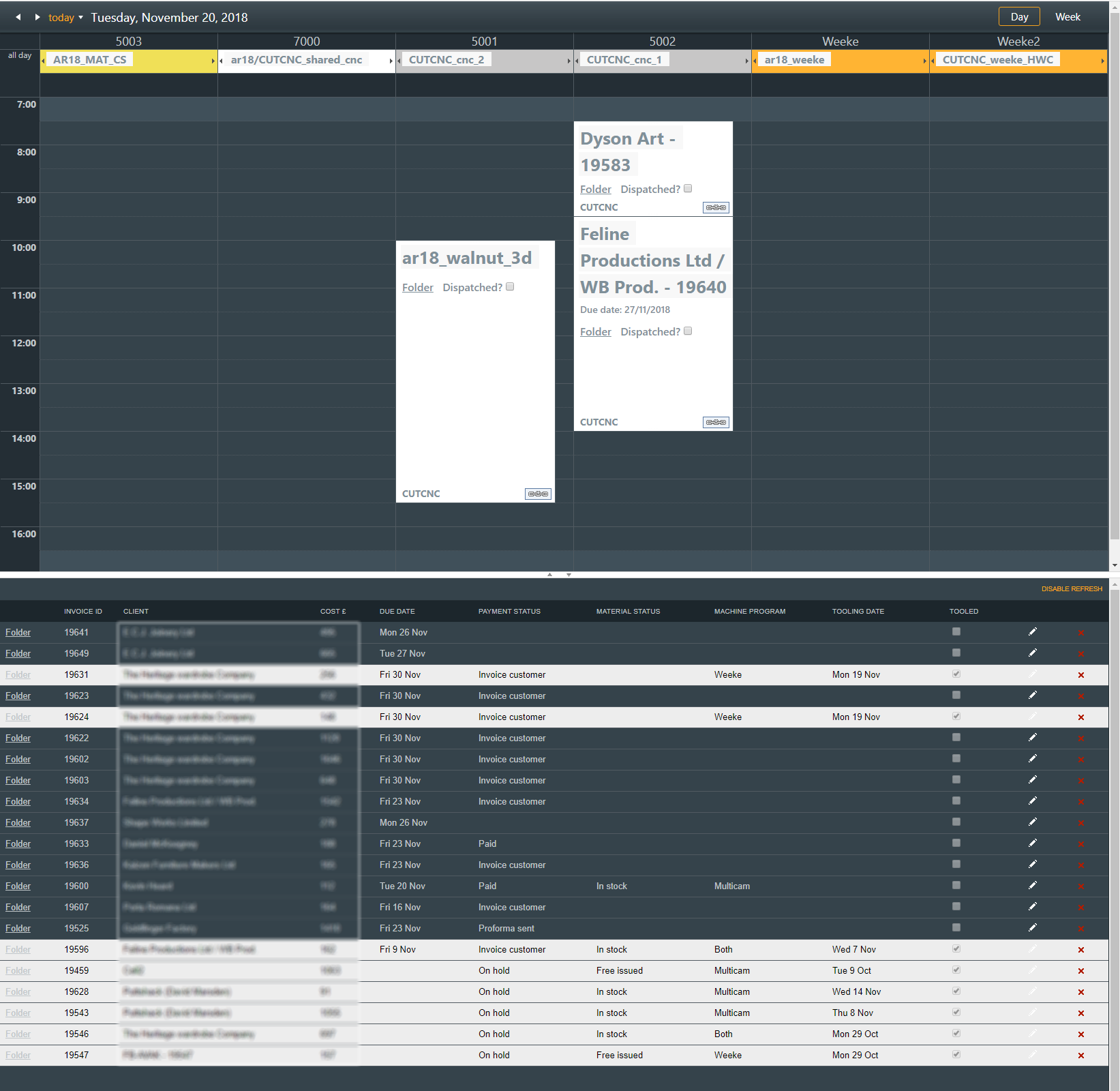This screenshot has height=1091, width=1120.
Task: Collapse the calendar panel using the up splitter arrow
Action: point(549,575)
